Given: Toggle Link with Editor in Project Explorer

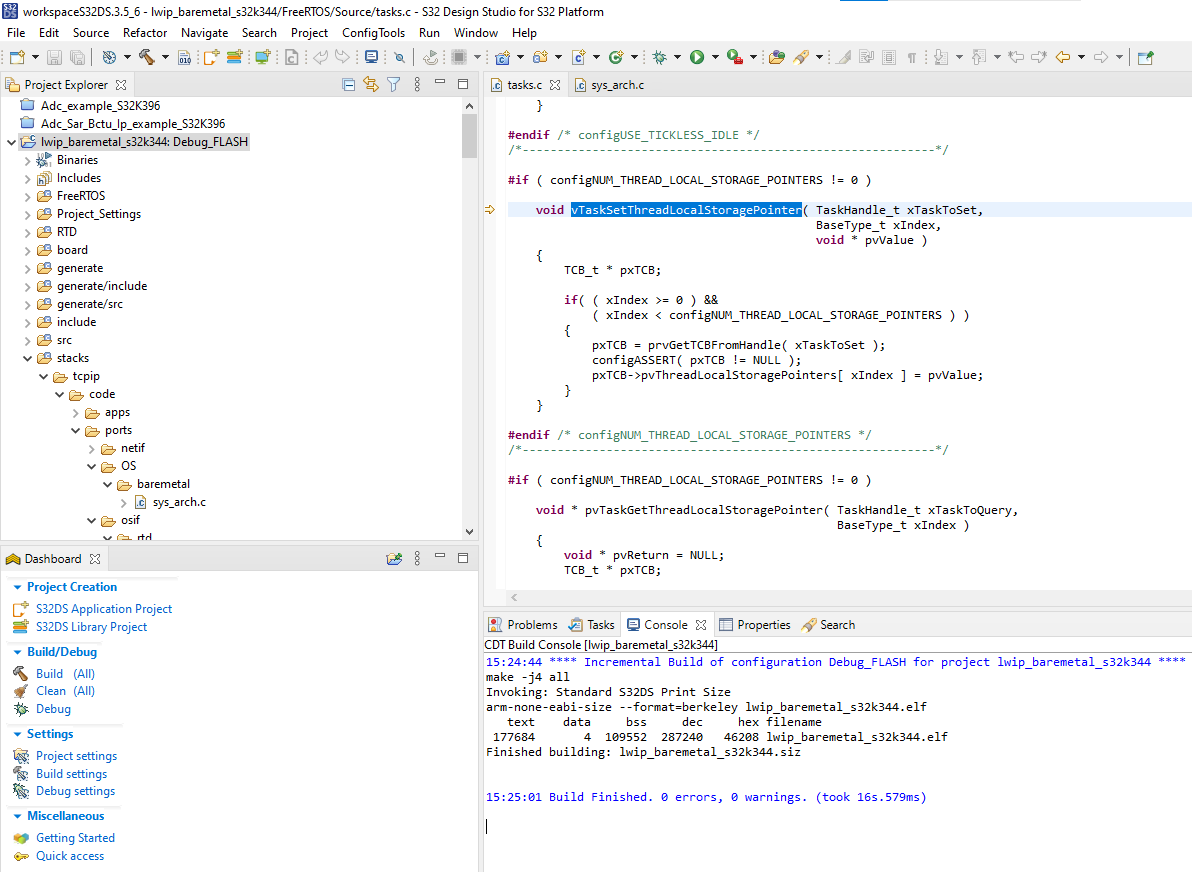Looking at the screenshot, I should click(x=371, y=85).
